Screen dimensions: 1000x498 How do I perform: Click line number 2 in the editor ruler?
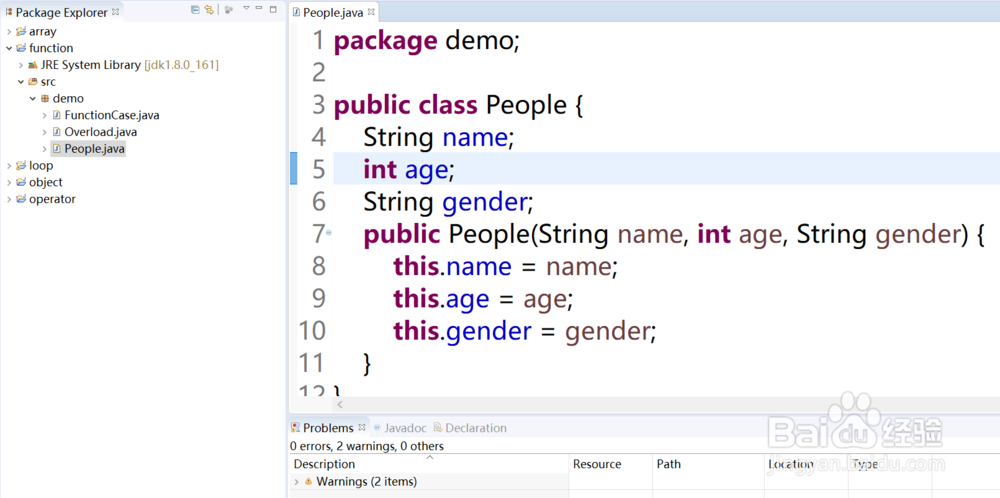tap(318, 73)
